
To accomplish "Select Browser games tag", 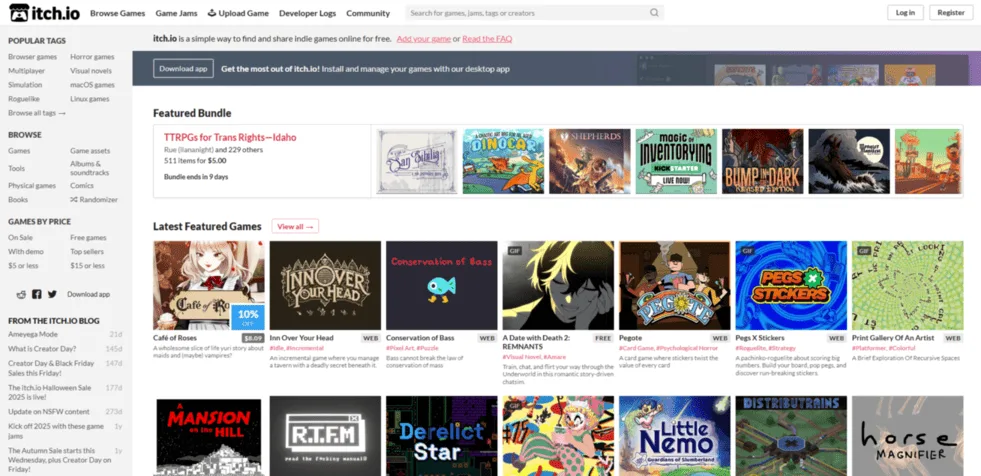I will coord(33,57).
